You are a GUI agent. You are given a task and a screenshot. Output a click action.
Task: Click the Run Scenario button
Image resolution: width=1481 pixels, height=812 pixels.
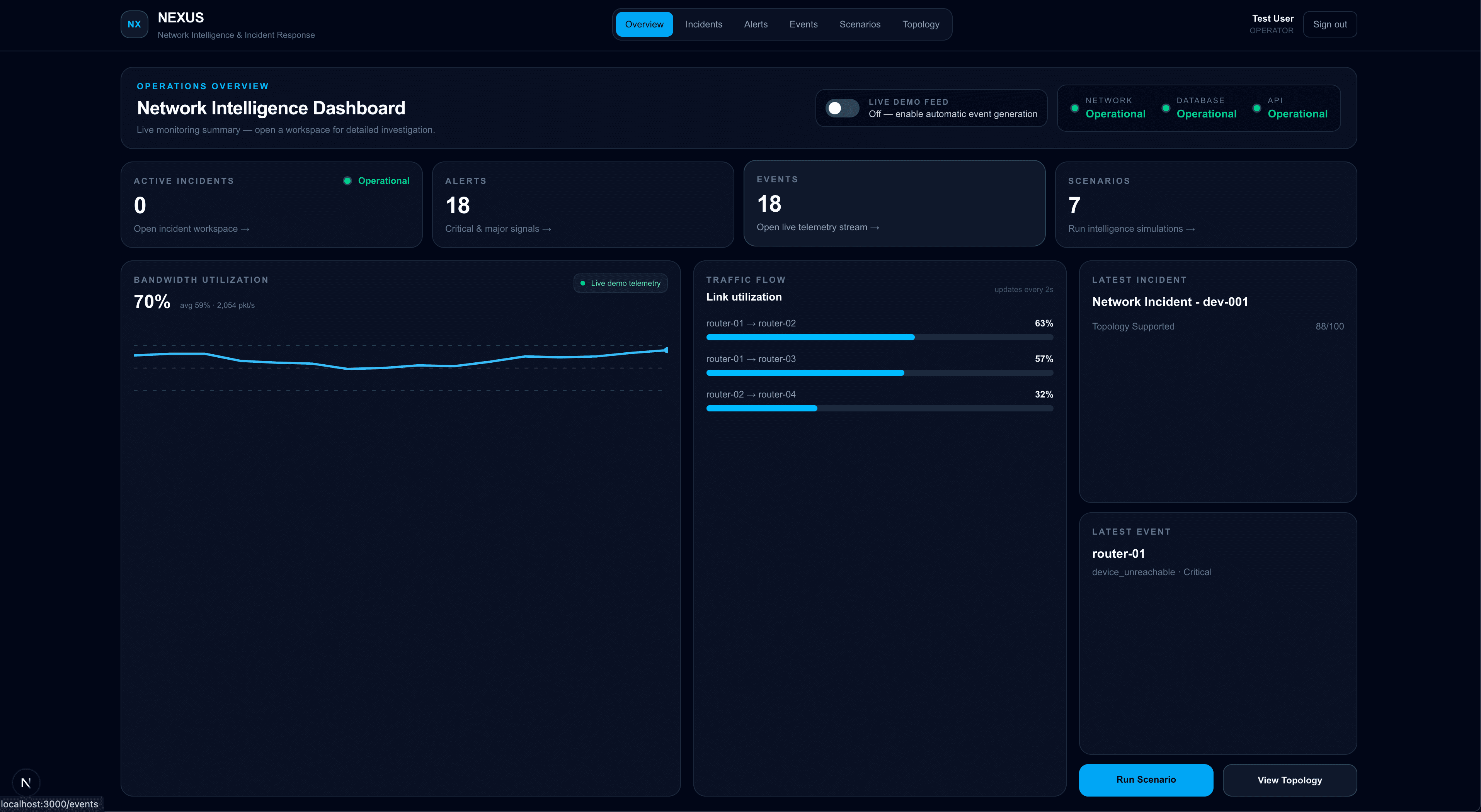coord(1146,780)
